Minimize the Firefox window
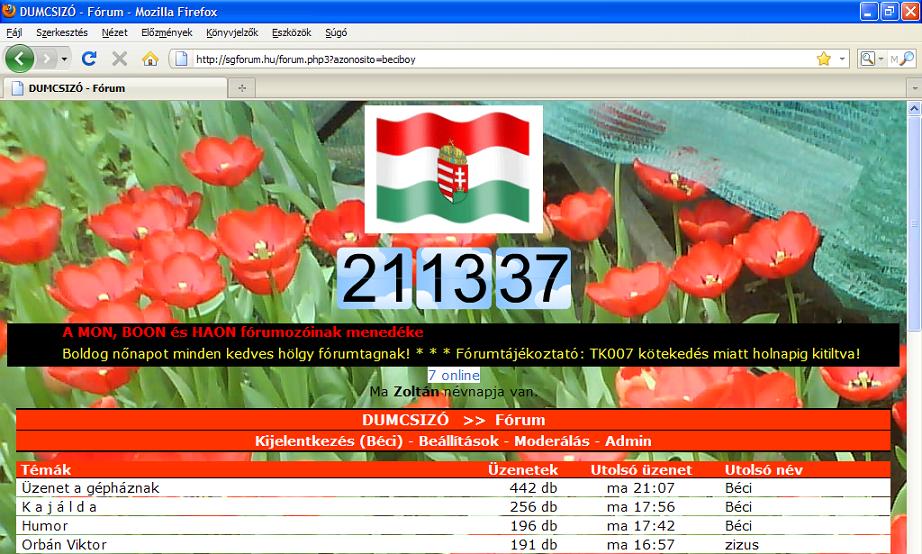The height and width of the screenshot is (554, 922). pyautogui.click(x=870, y=11)
